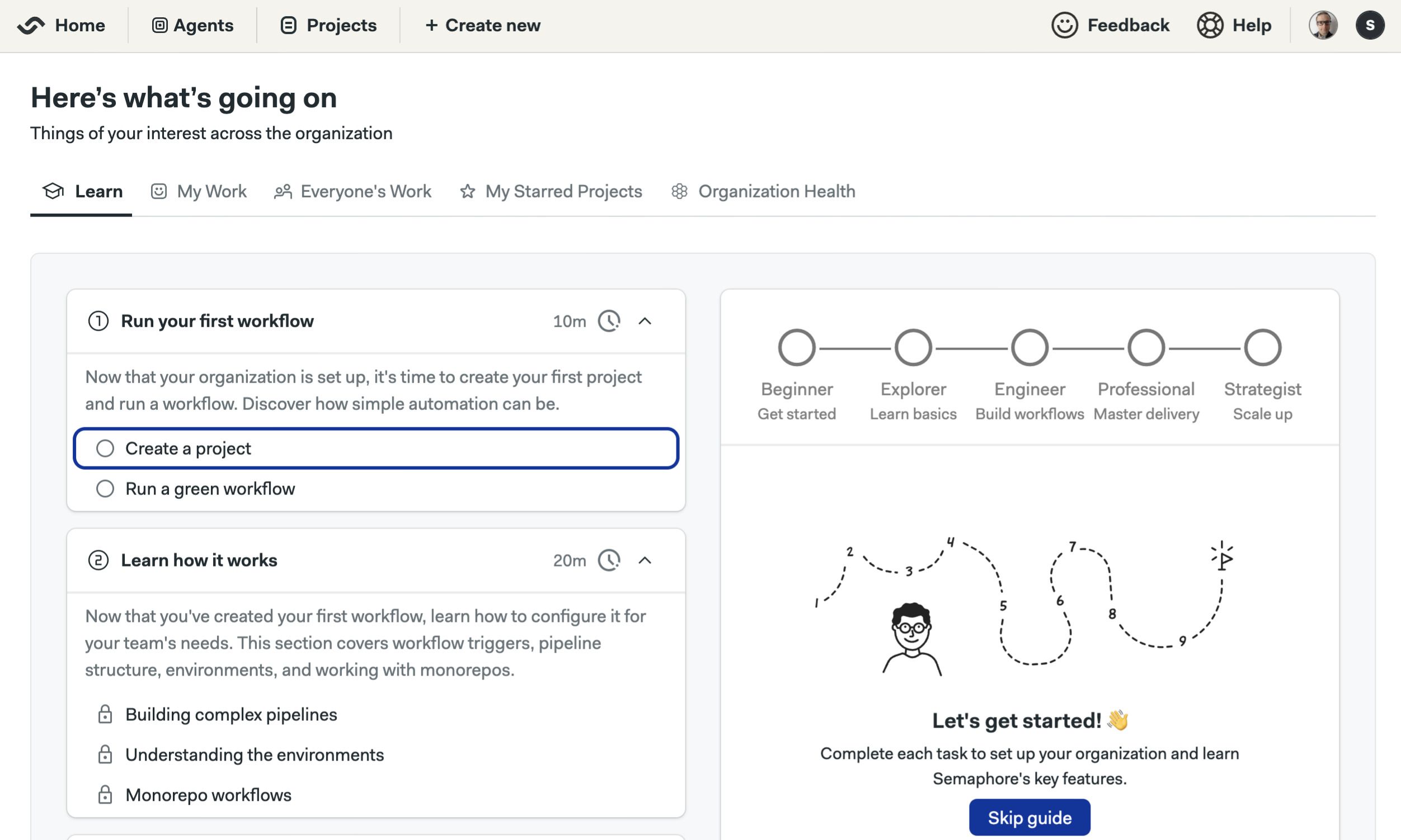Select the Run a green workflow circle
Screen dimensions: 1401x840
tap(105, 488)
